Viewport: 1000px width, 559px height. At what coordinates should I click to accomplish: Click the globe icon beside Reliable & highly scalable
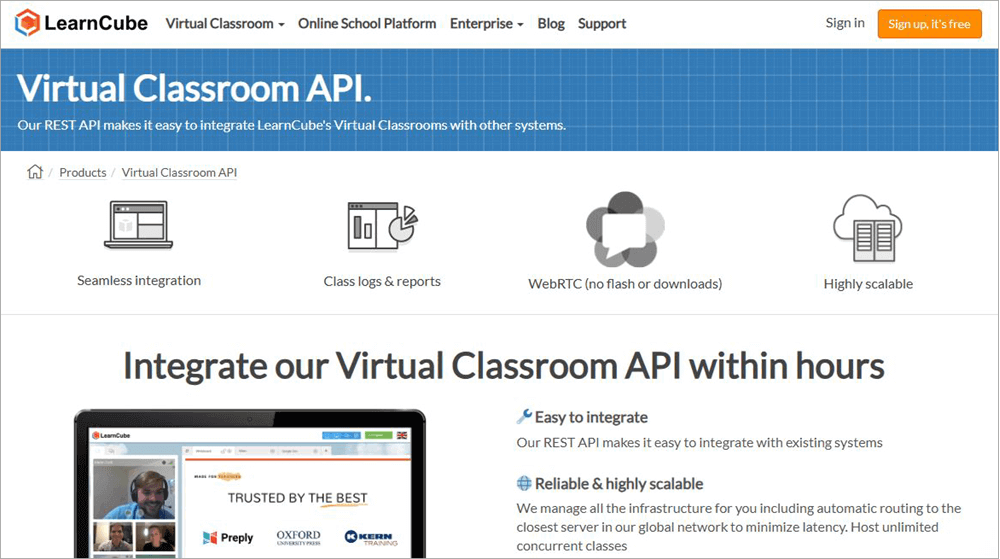pyautogui.click(x=524, y=483)
